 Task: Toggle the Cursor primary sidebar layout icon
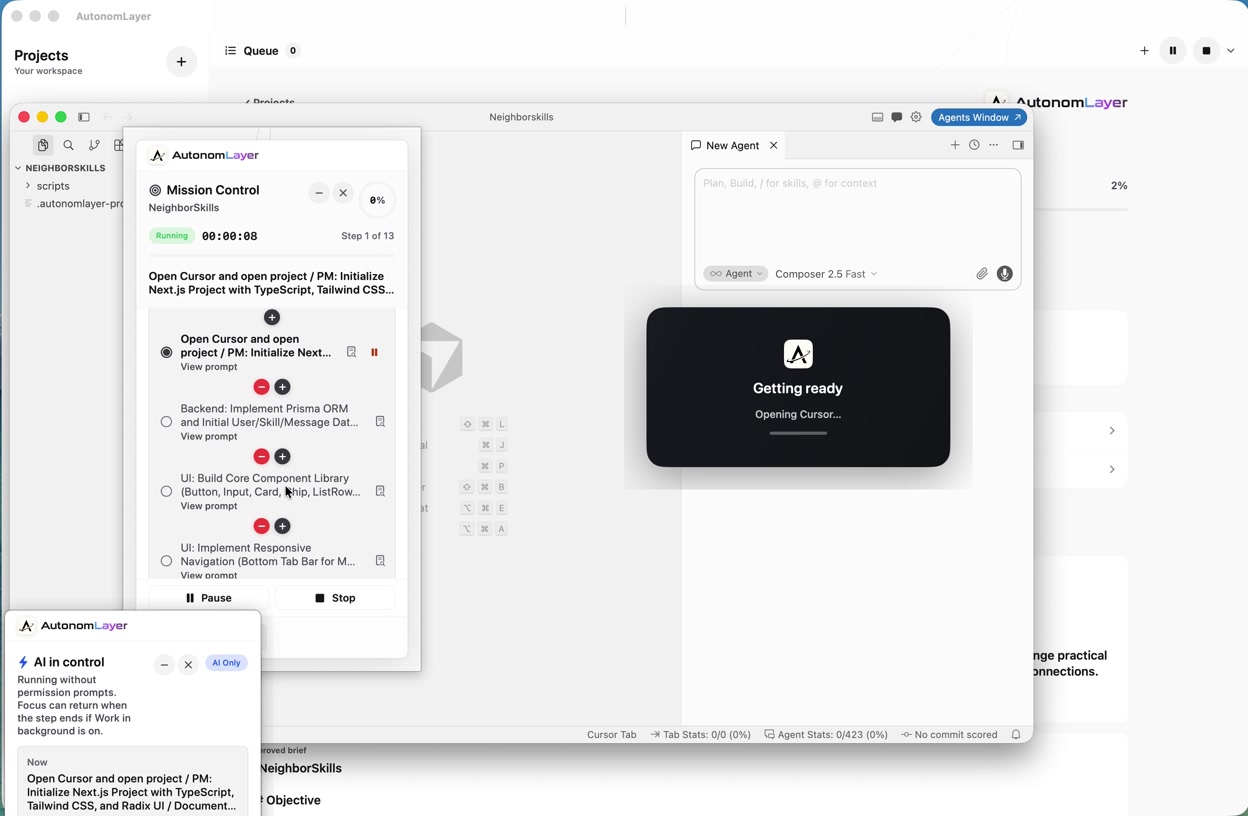point(84,117)
